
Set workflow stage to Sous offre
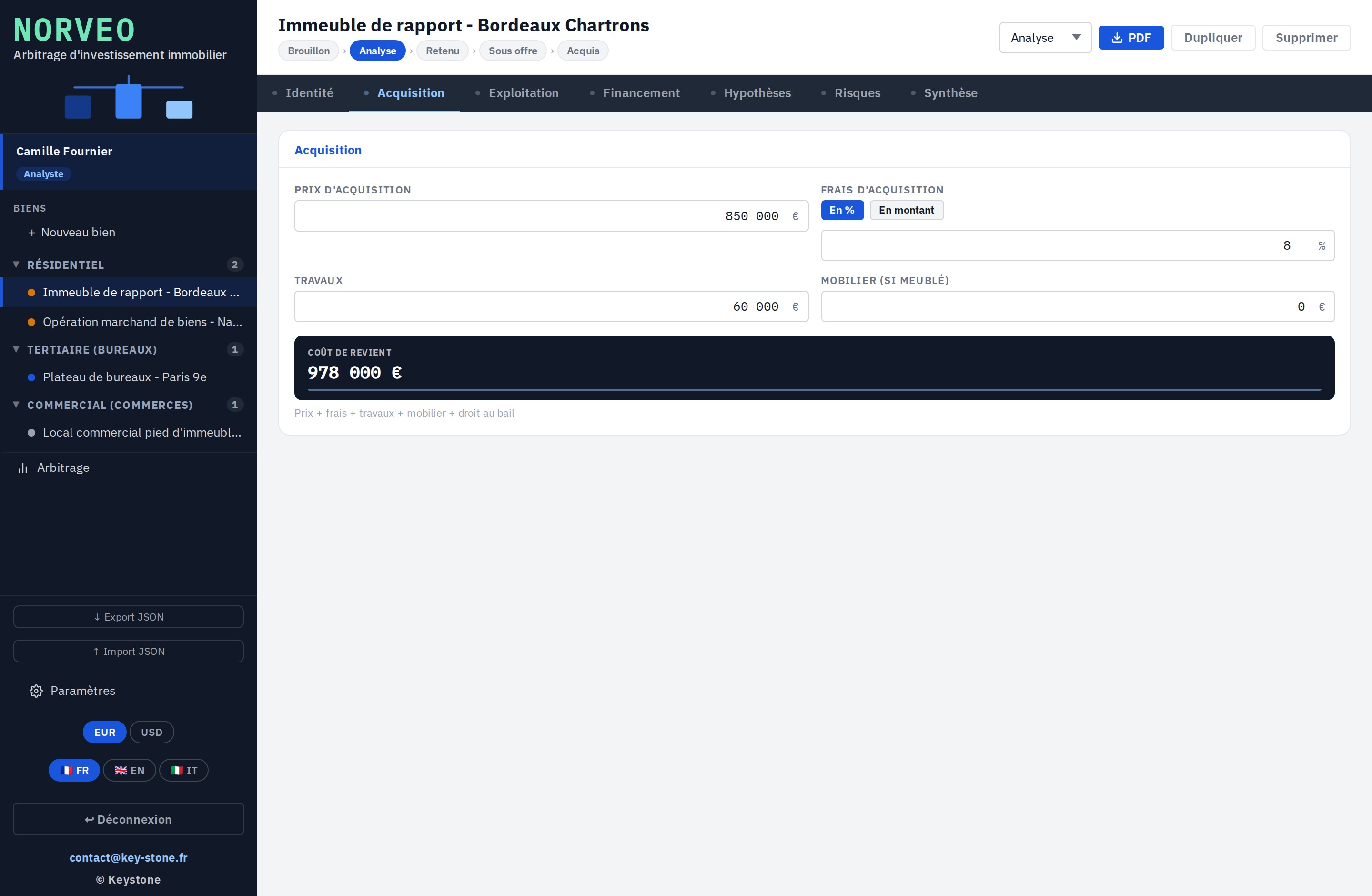[513, 51]
